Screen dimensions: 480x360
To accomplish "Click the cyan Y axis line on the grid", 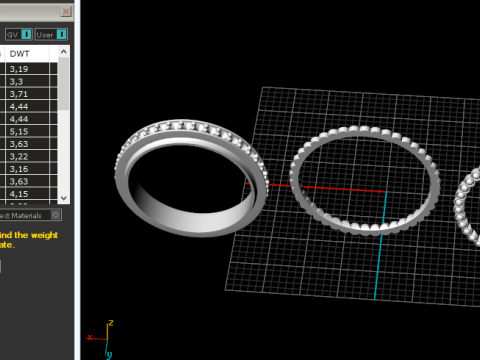I will tap(380, 245).
